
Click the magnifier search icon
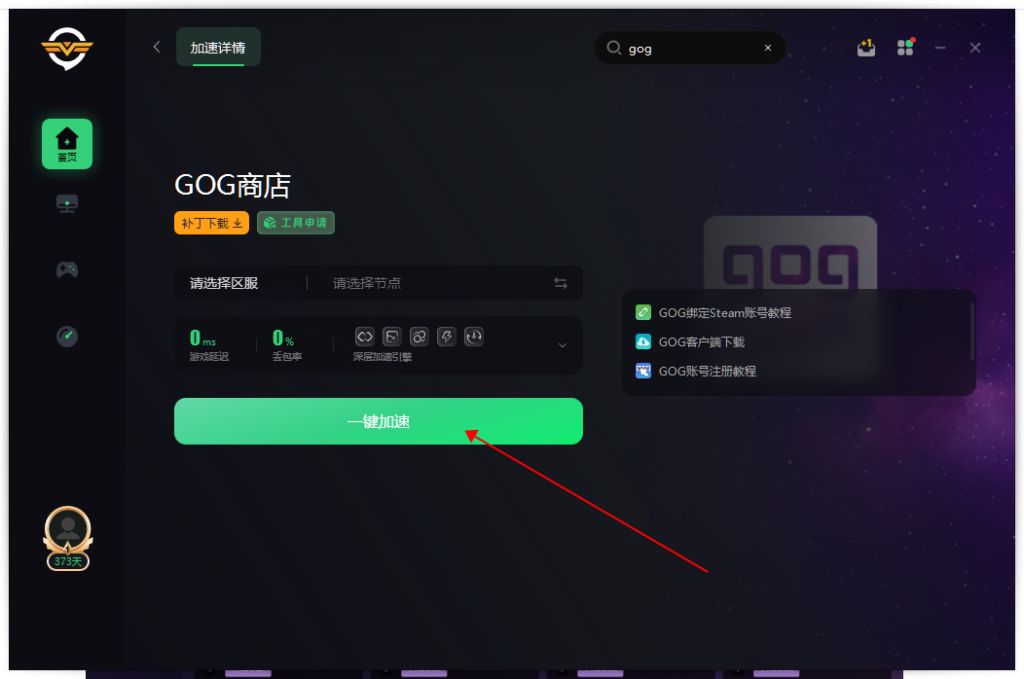[x=613, y=48]
